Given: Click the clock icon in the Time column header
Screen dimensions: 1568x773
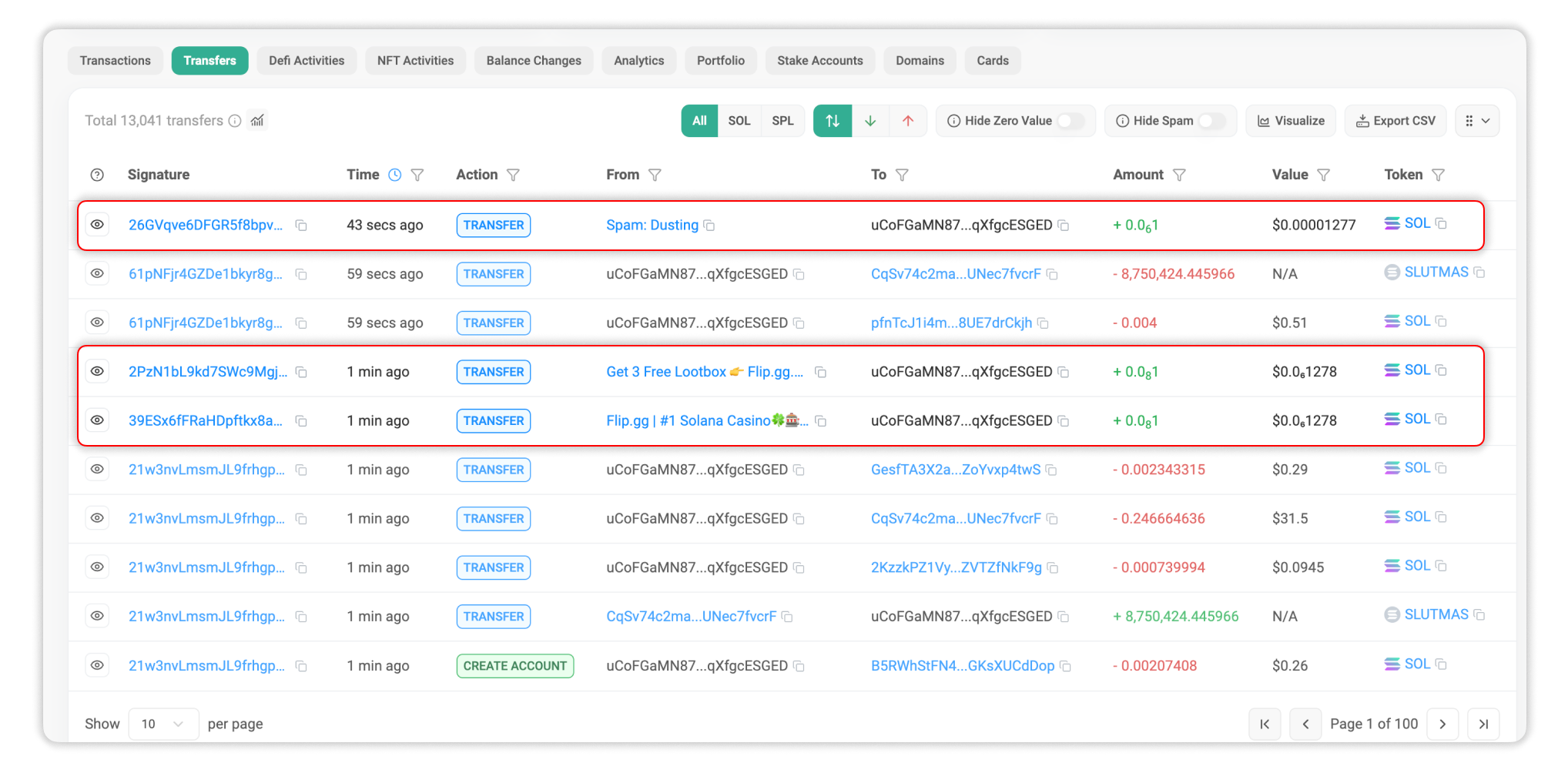Looking at the screenshot, I should (395, 175).
